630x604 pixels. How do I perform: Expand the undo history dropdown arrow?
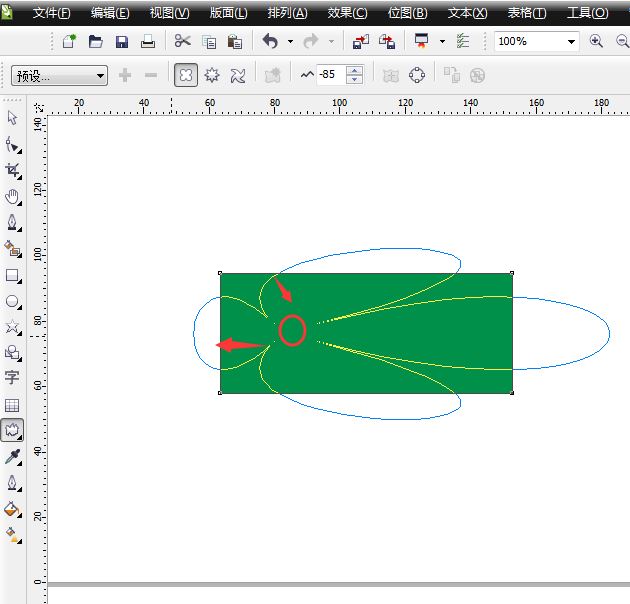(290, 42)
